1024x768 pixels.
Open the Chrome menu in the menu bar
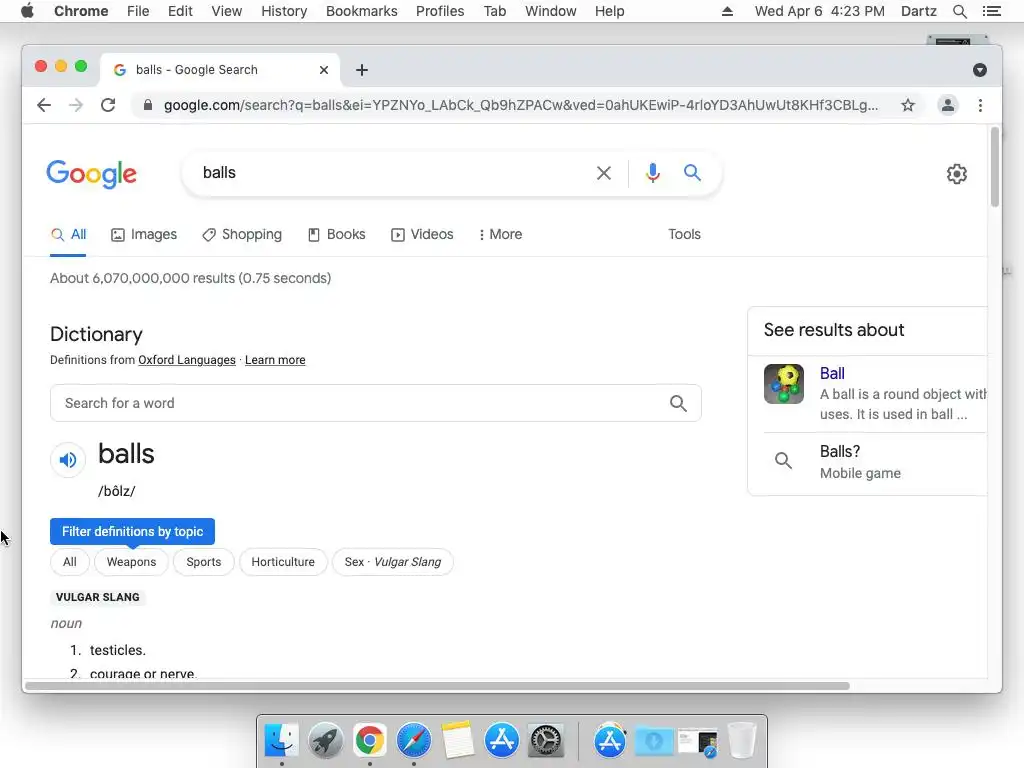(81, 11)
